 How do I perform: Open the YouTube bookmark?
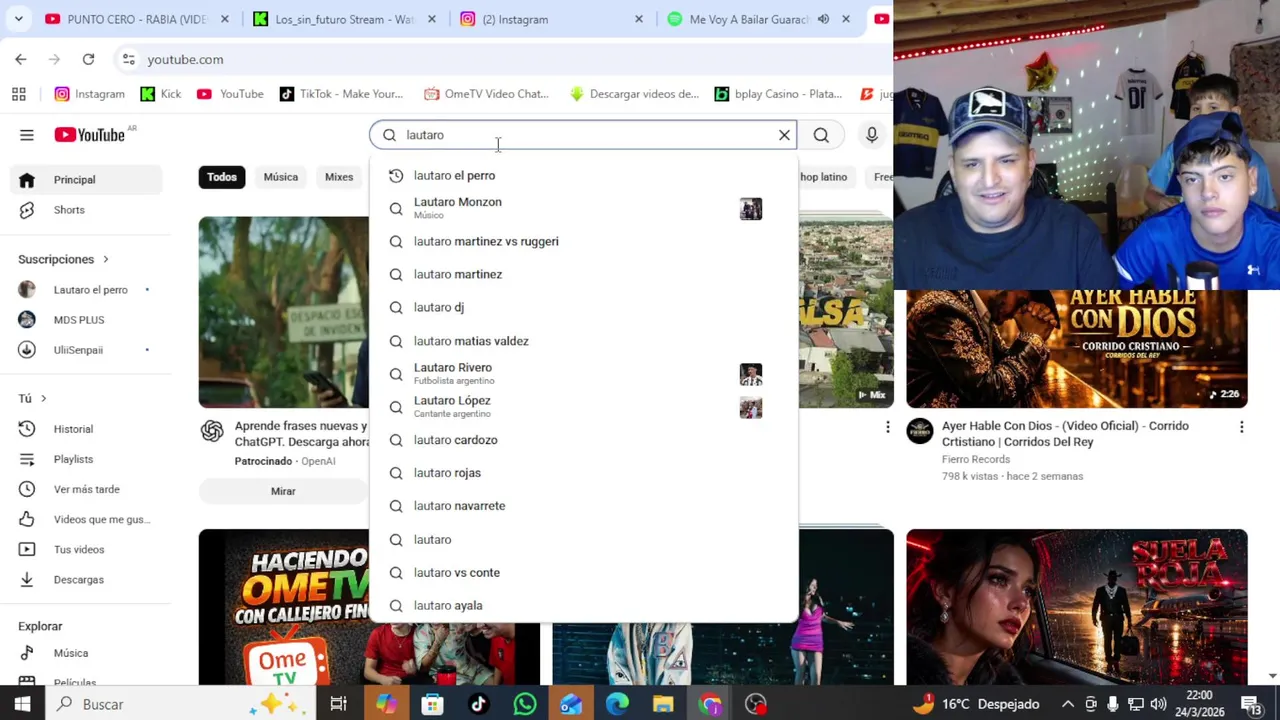pyautogui.click(x=230, y=94)
